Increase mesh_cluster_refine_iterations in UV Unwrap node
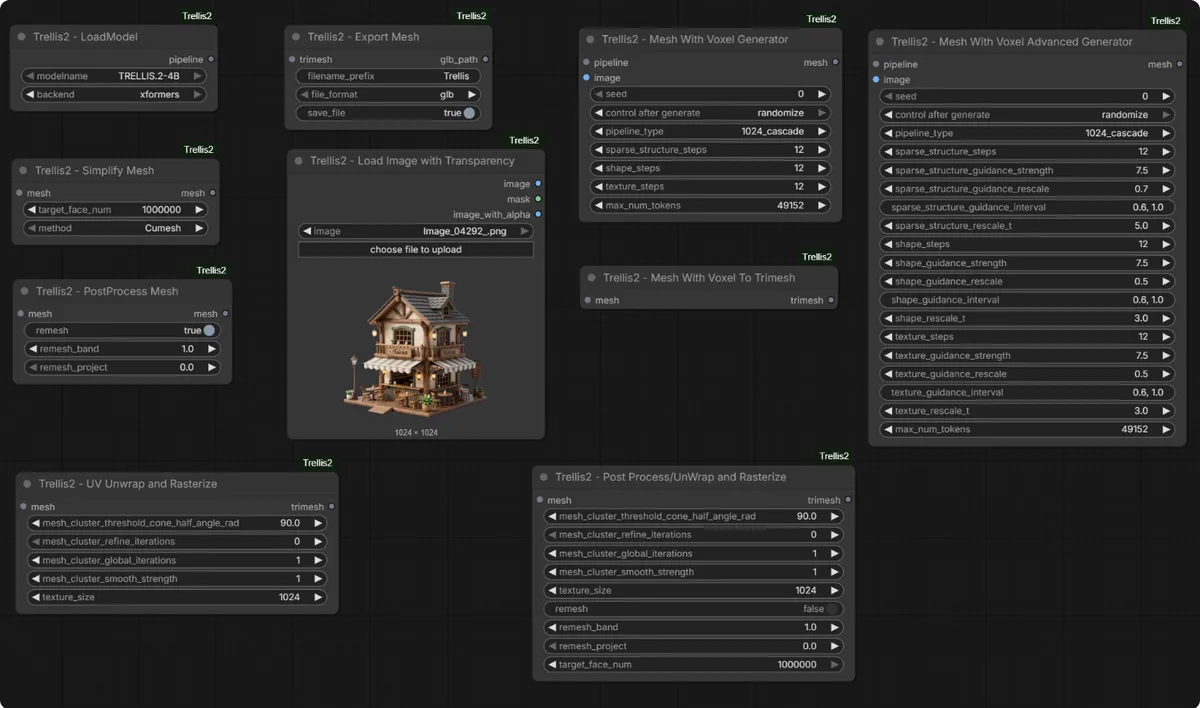This screenshot has height=708, width=1200. (x=318, y=541)
